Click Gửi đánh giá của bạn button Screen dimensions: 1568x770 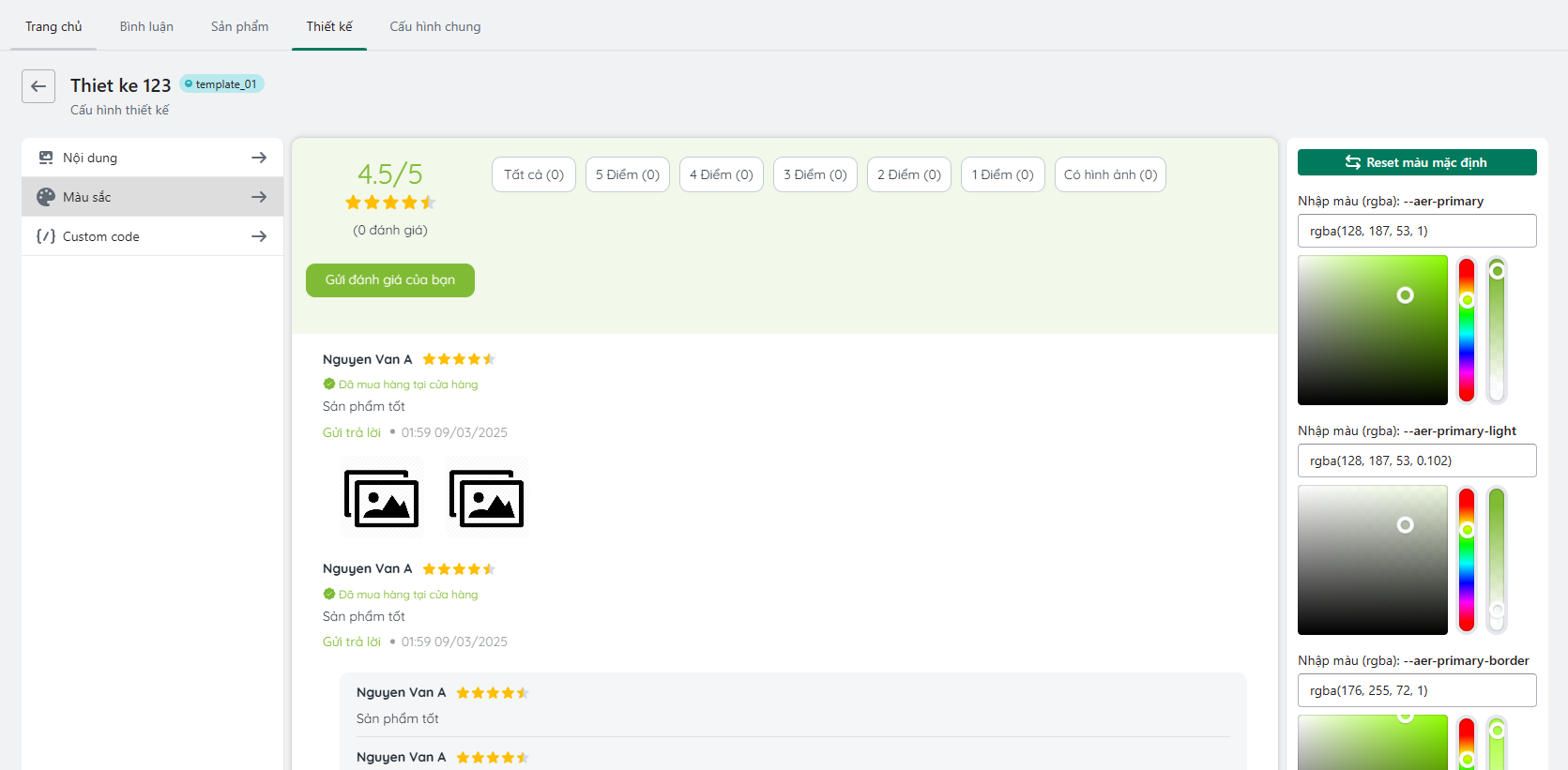click(390, 280)
